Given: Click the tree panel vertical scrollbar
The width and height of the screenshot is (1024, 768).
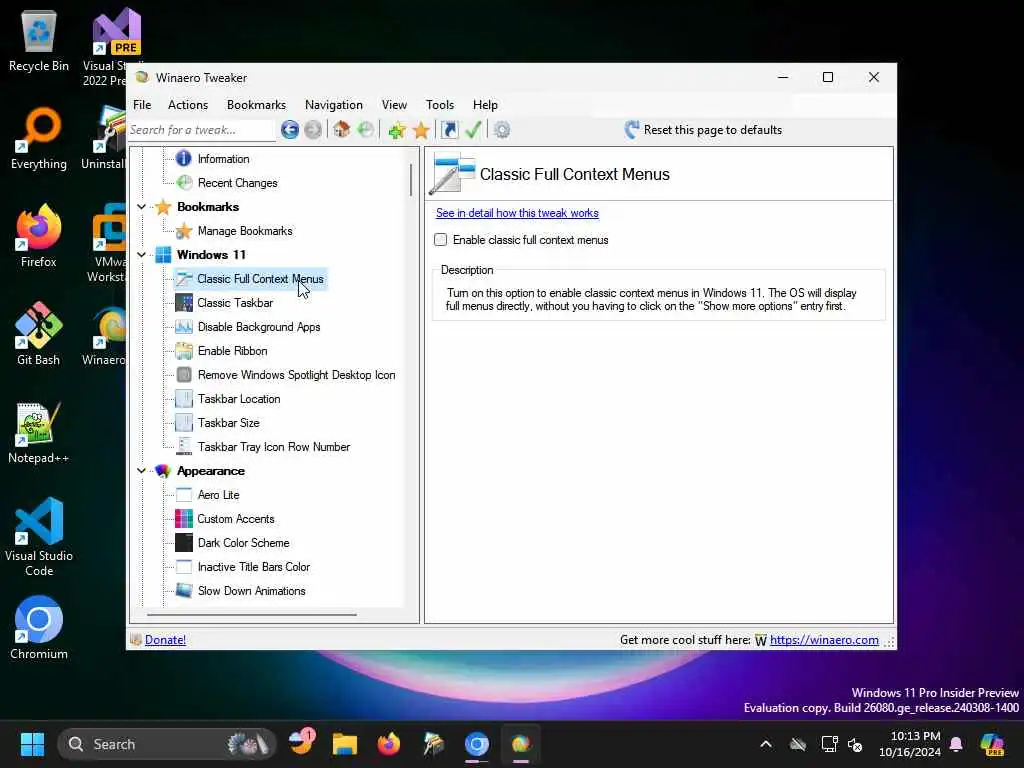Looking at the screenshot, I should pyautogui.click(x=411, y=180).
